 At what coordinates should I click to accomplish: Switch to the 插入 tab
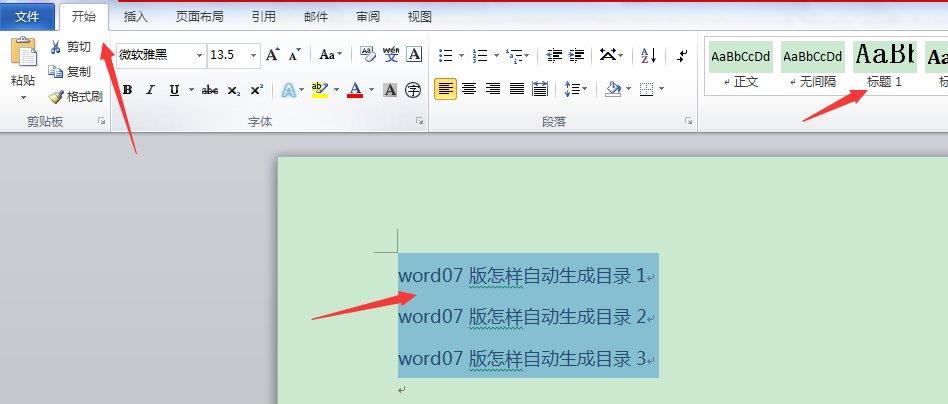click(x=135, y=17)
